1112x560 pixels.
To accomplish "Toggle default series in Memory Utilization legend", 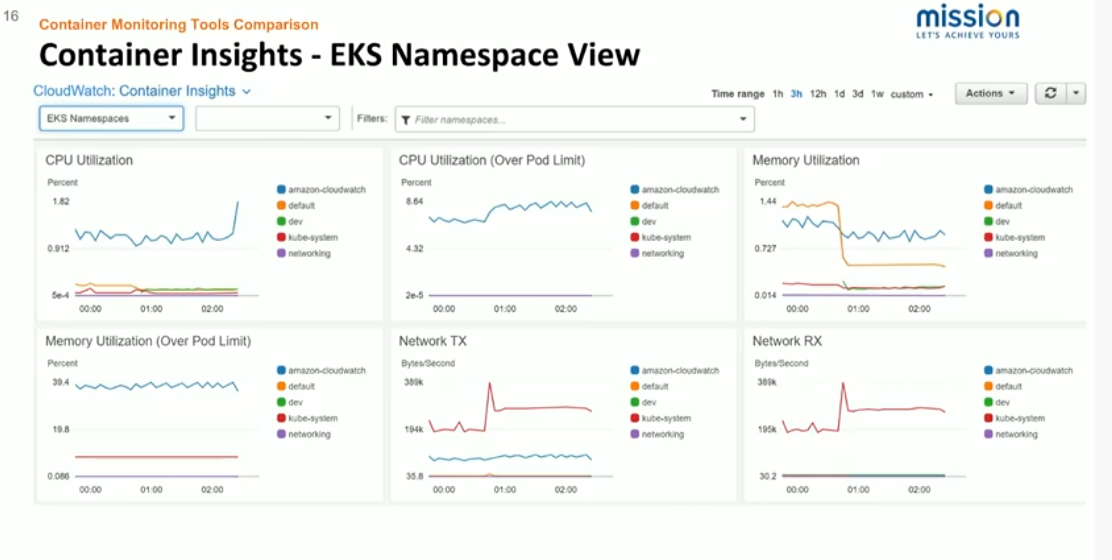I will [1008, 205].
